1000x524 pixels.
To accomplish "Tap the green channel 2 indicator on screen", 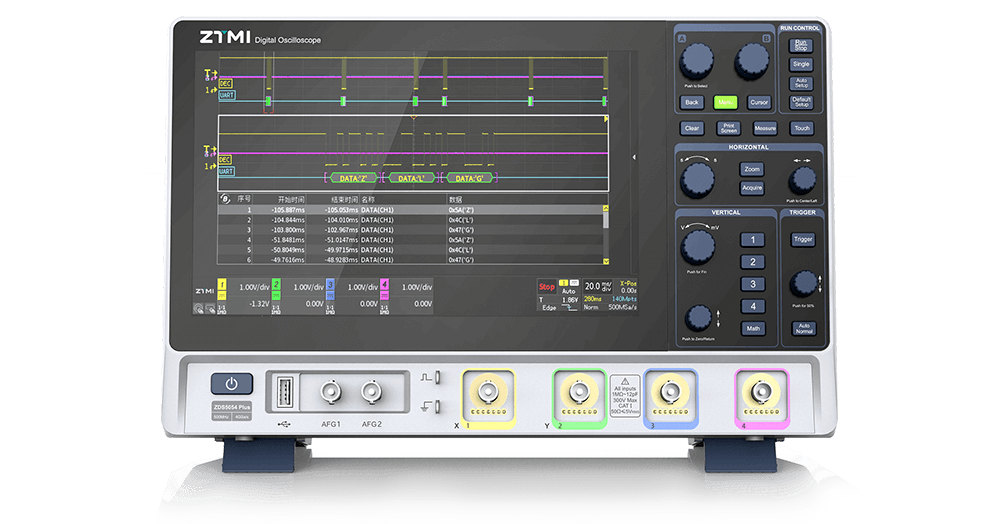I will coord(276,287).
